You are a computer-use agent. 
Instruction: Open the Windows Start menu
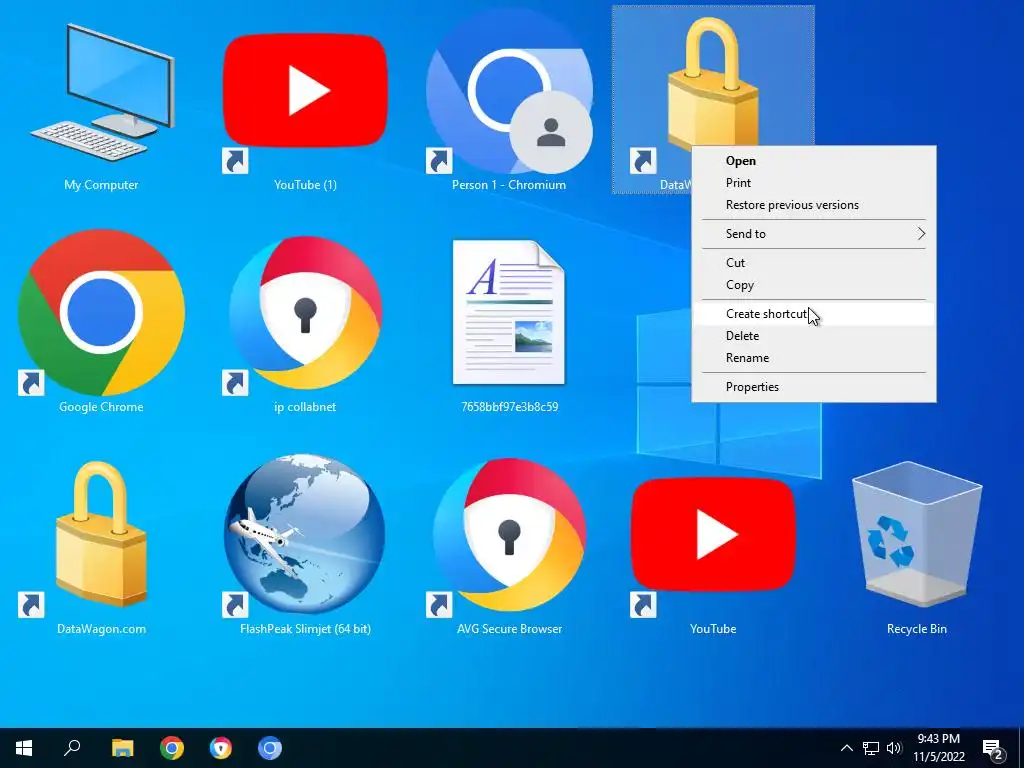24,748
